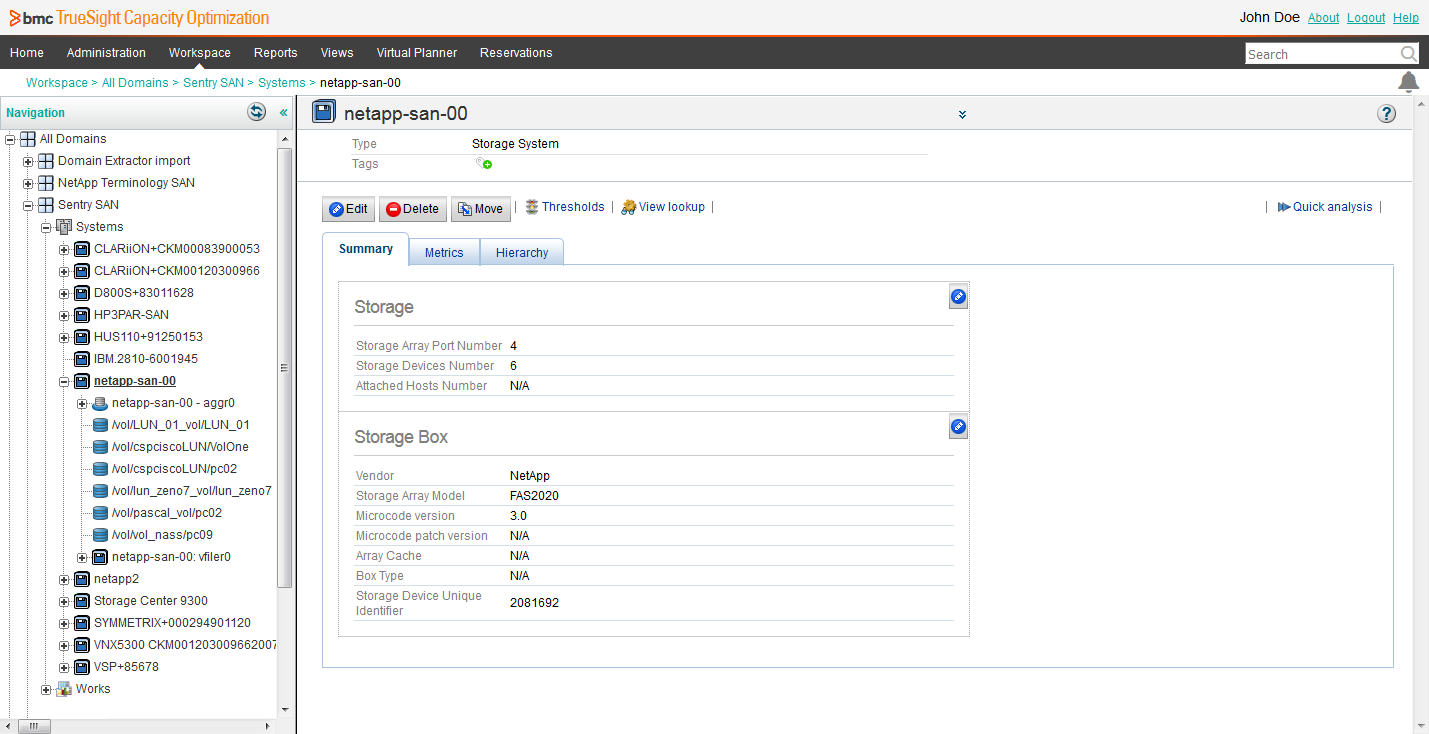Click the Logout link
This screenshot has height=734, width=1429.
click(1366, 18)
